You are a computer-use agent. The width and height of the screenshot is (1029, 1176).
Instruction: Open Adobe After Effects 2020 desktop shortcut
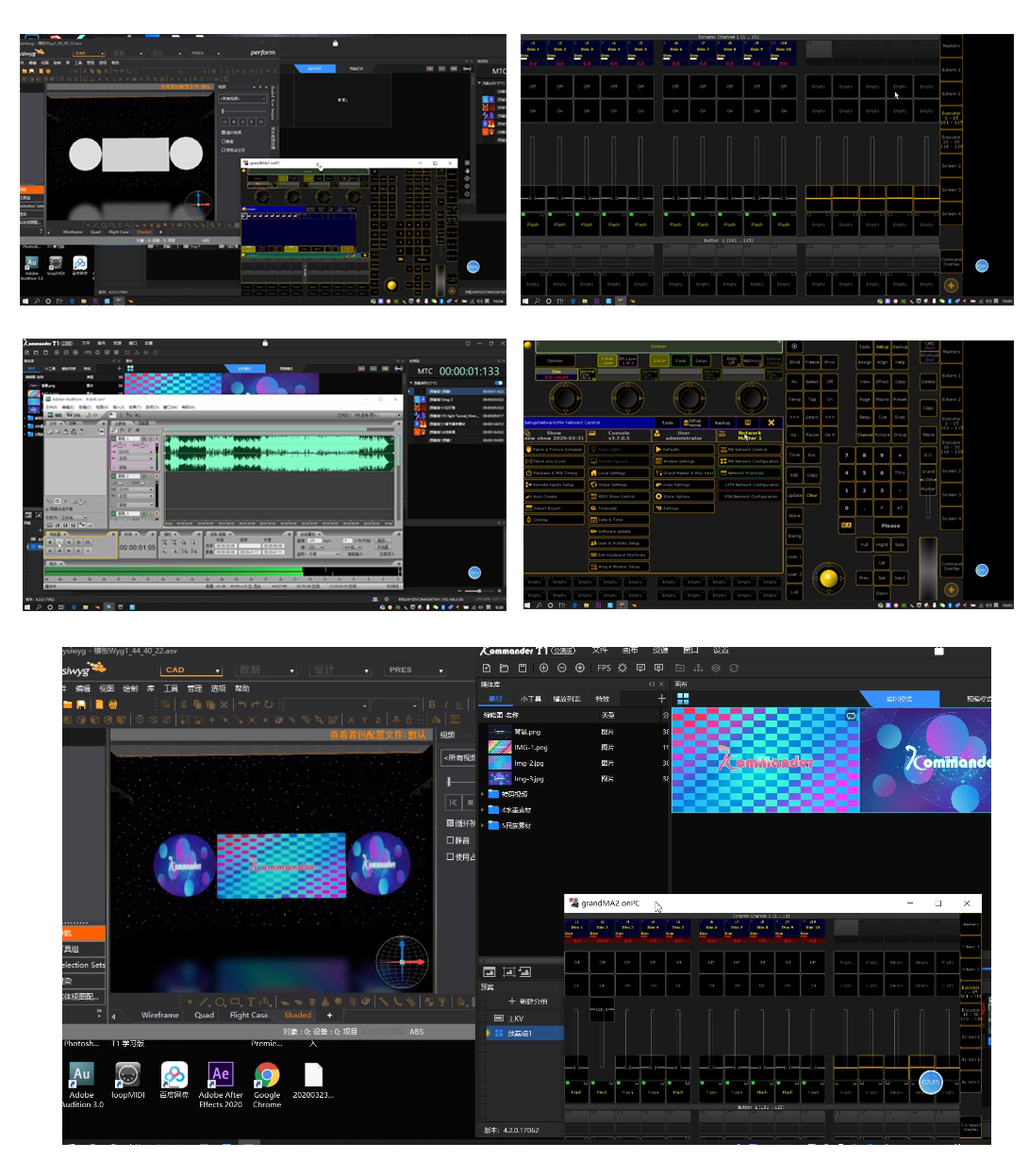221,1085
